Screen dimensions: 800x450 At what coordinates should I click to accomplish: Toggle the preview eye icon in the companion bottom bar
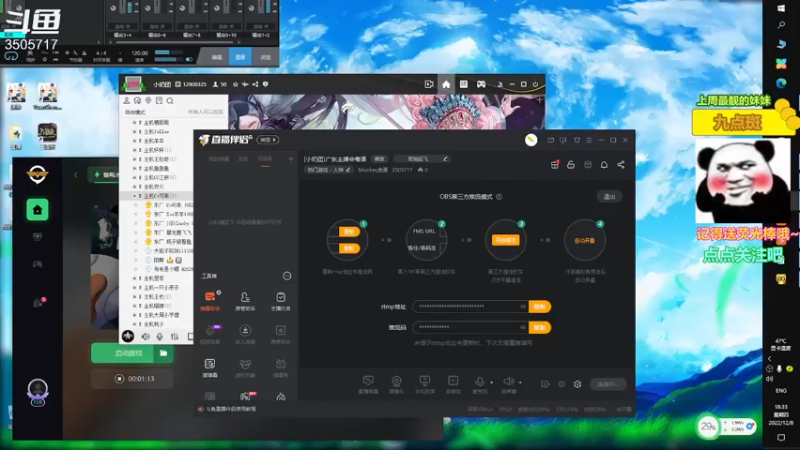(561, 384)
